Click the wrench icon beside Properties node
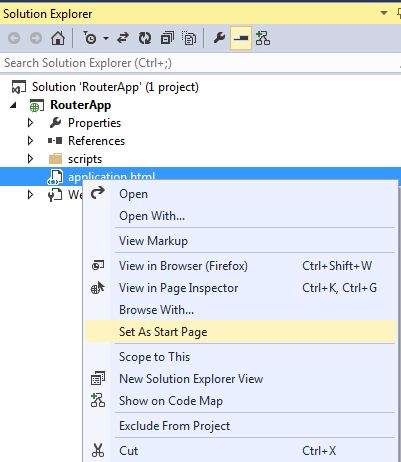Viewport: 401px width, 462px height. [55, 123]
